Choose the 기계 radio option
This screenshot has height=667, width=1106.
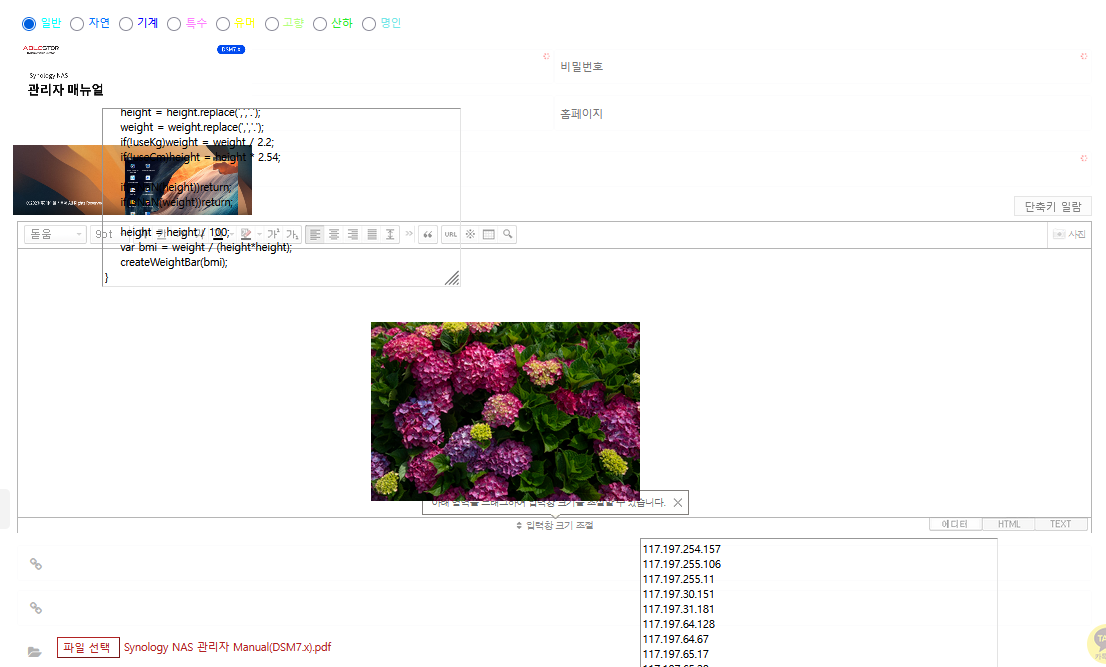pos(126,23)
